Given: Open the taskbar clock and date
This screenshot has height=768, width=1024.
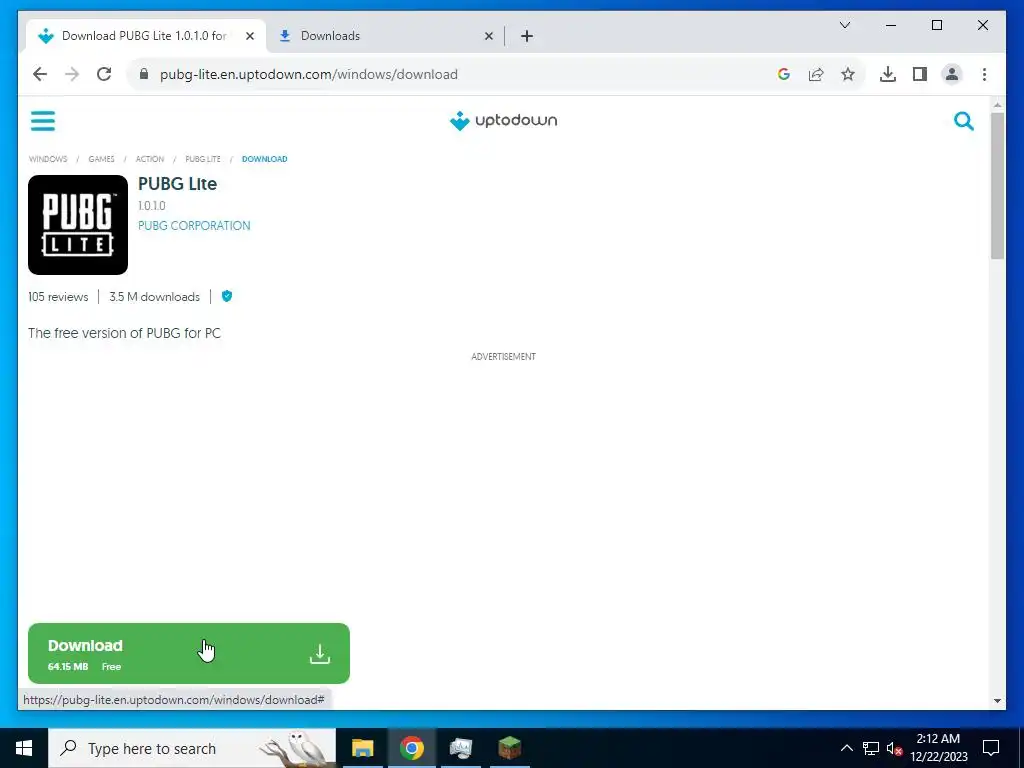Looking at the screenshot, I should click(x=938, y=748).
